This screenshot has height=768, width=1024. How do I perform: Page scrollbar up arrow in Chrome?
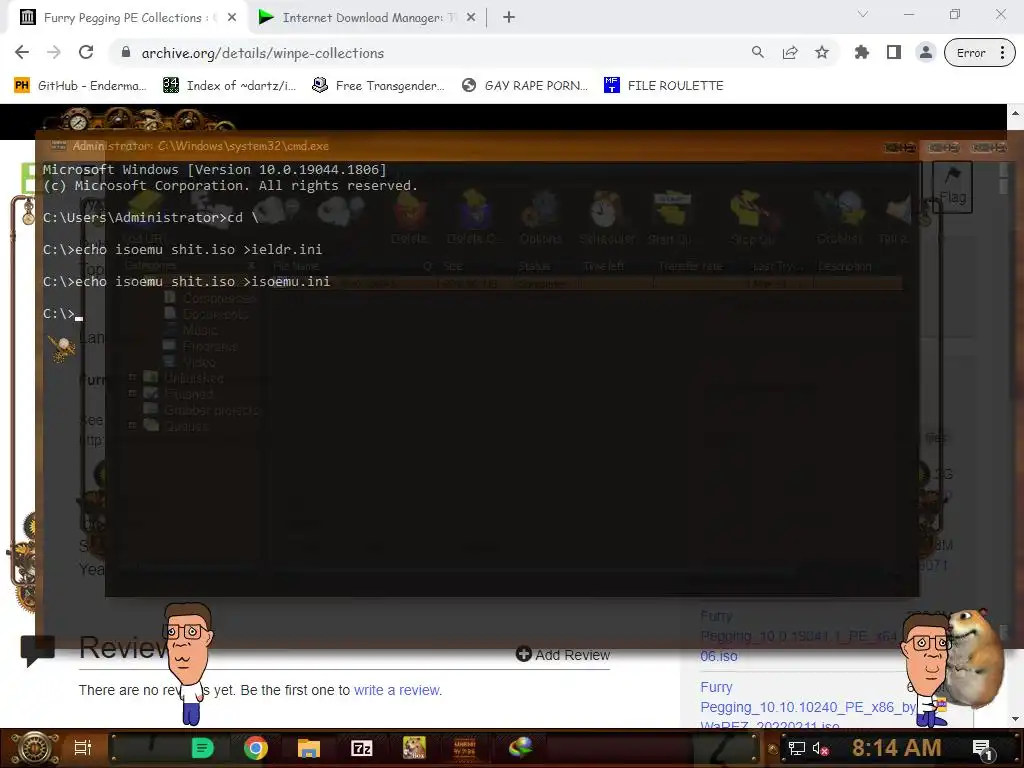(x=1016, y=113)
